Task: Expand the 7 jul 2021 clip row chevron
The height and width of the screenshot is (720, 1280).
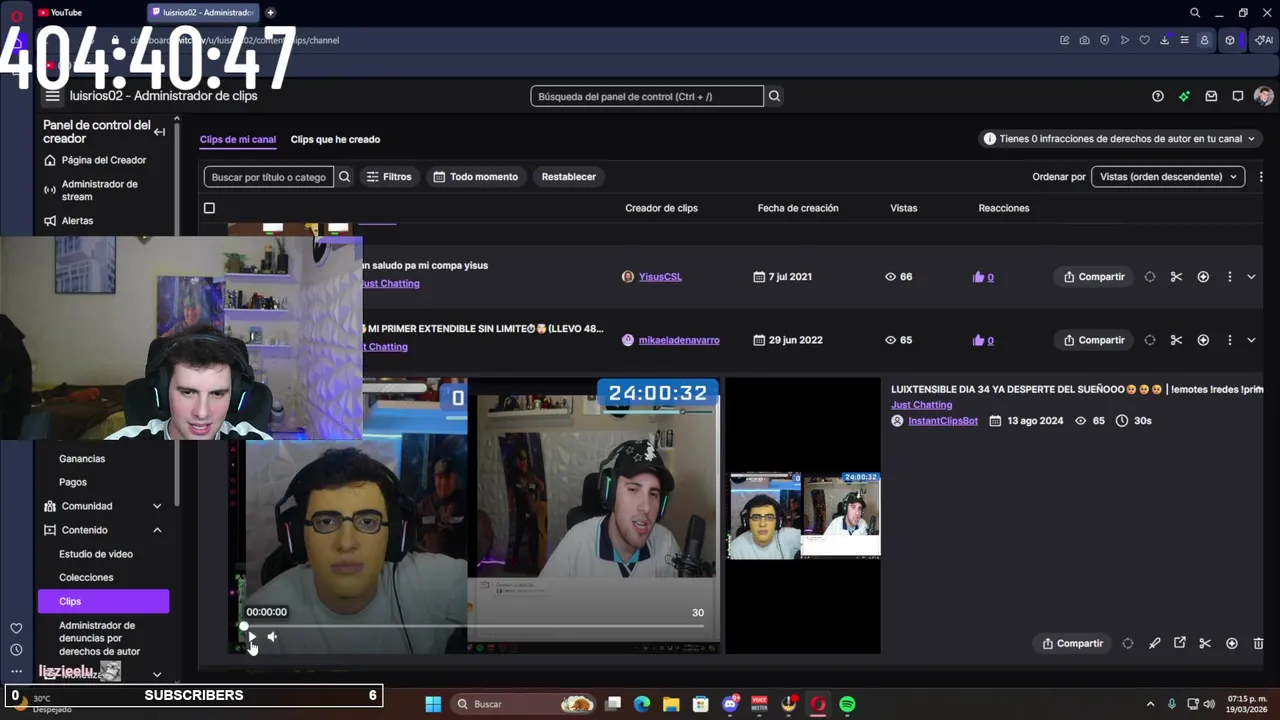Action: pyautogui.click(x=1251, y=277)
